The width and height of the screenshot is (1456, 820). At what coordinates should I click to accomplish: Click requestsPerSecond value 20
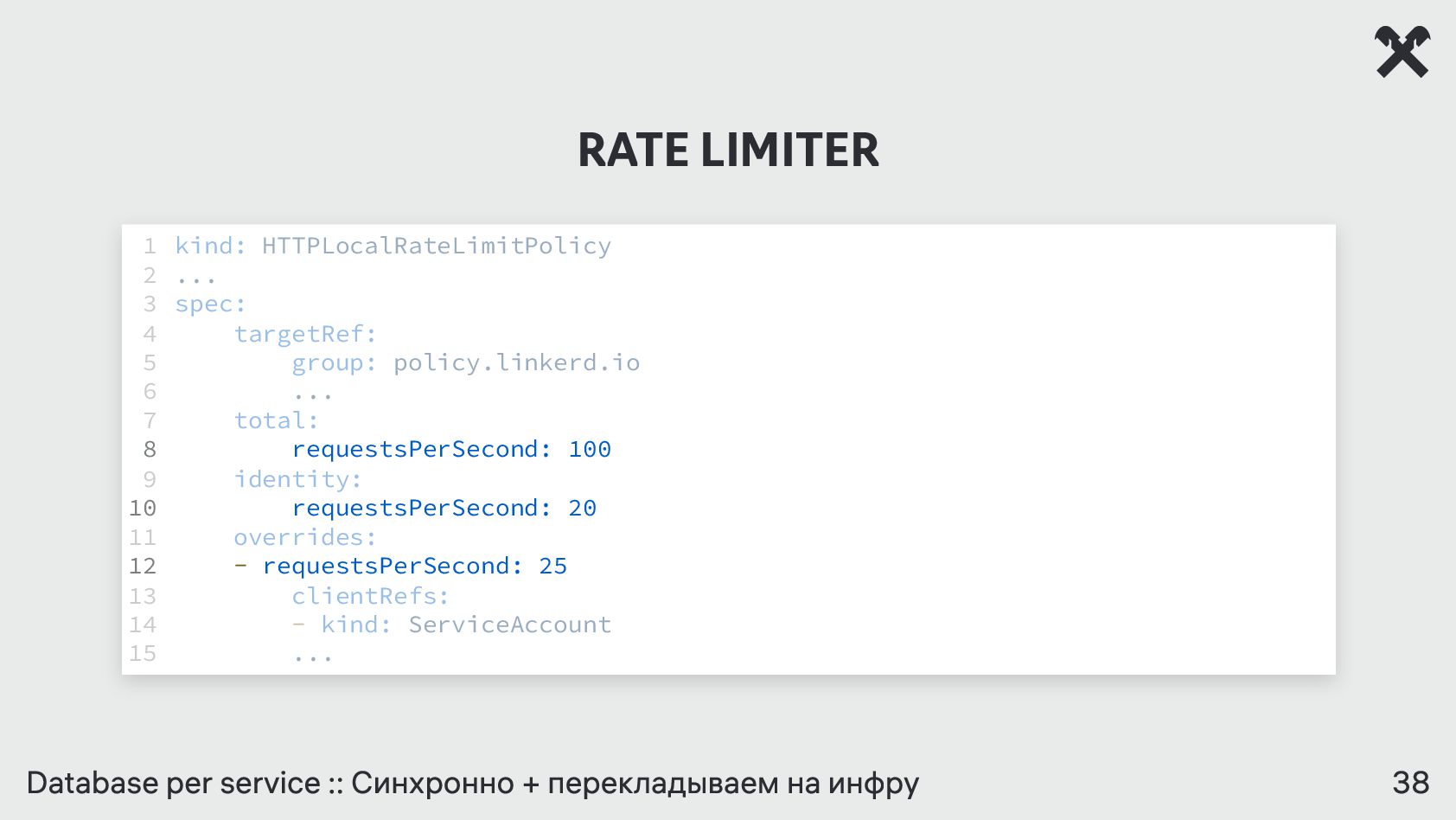[582, 508]
